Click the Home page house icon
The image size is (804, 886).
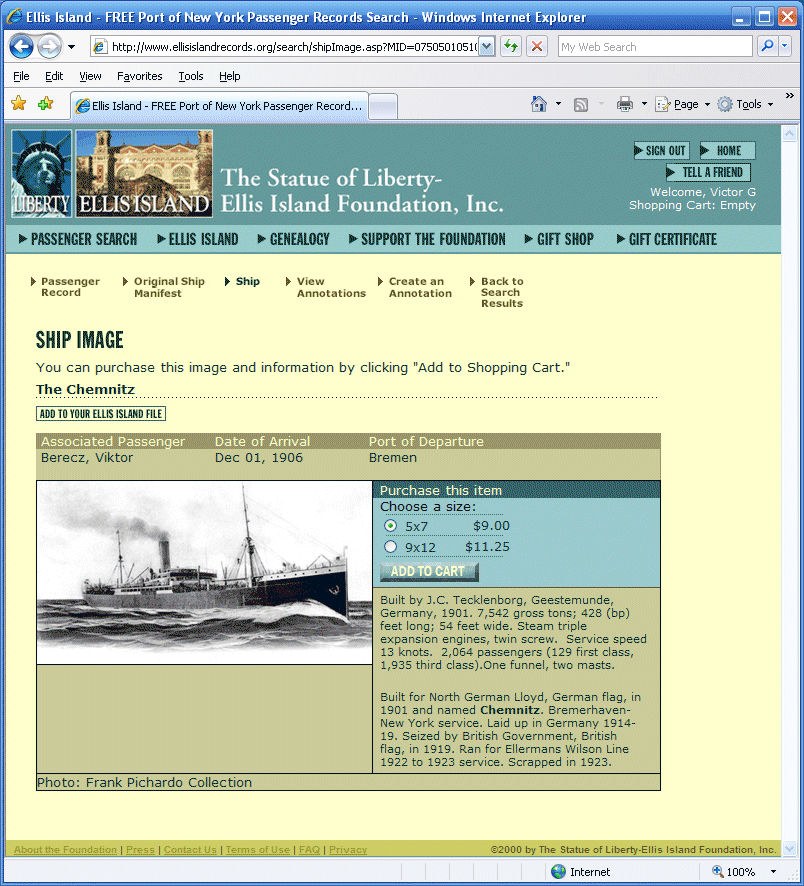coord(539,104)
